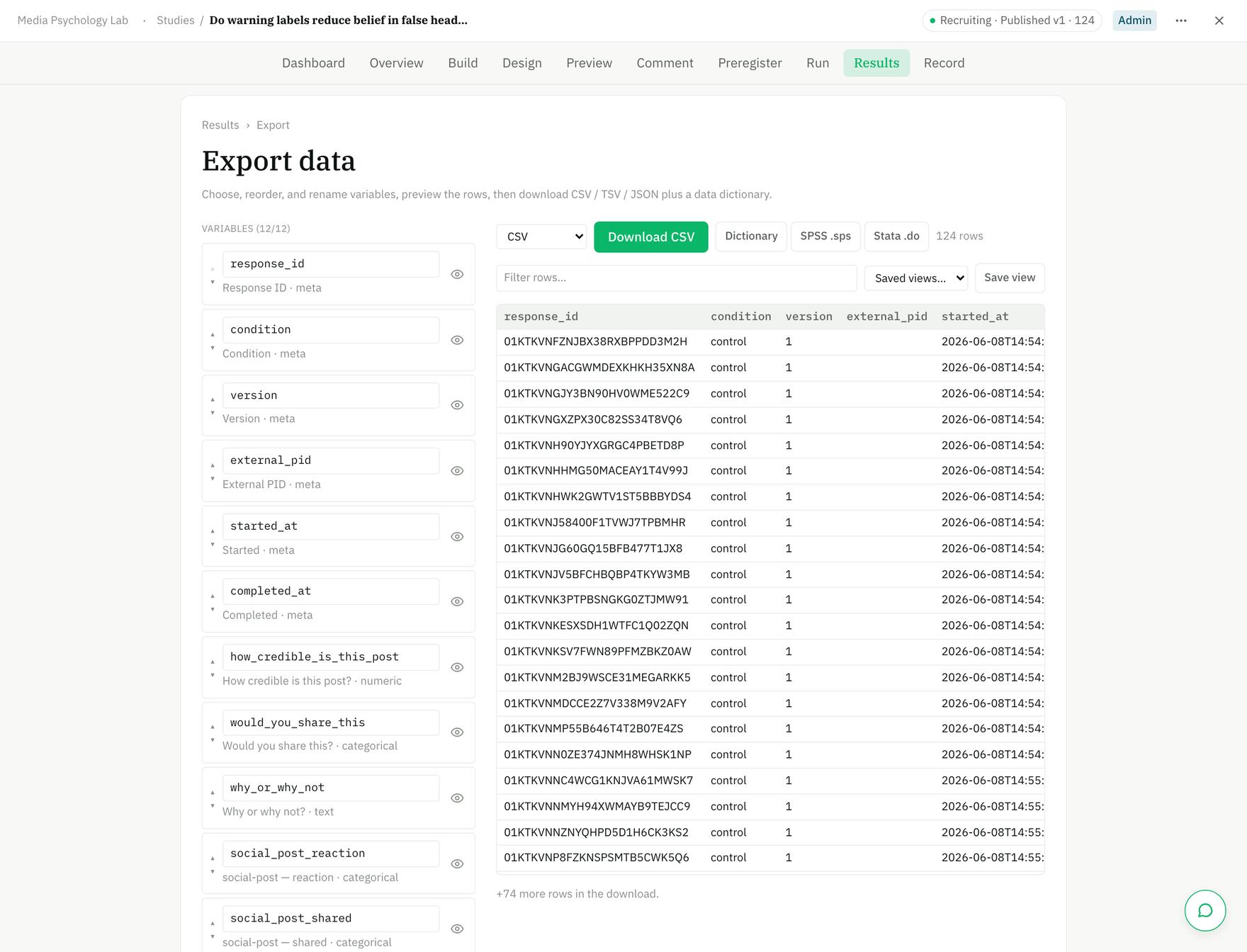Click the Recruiting Published v1 status pill
Screen dimensions: 1247x952
click(x=1012, y=21)
